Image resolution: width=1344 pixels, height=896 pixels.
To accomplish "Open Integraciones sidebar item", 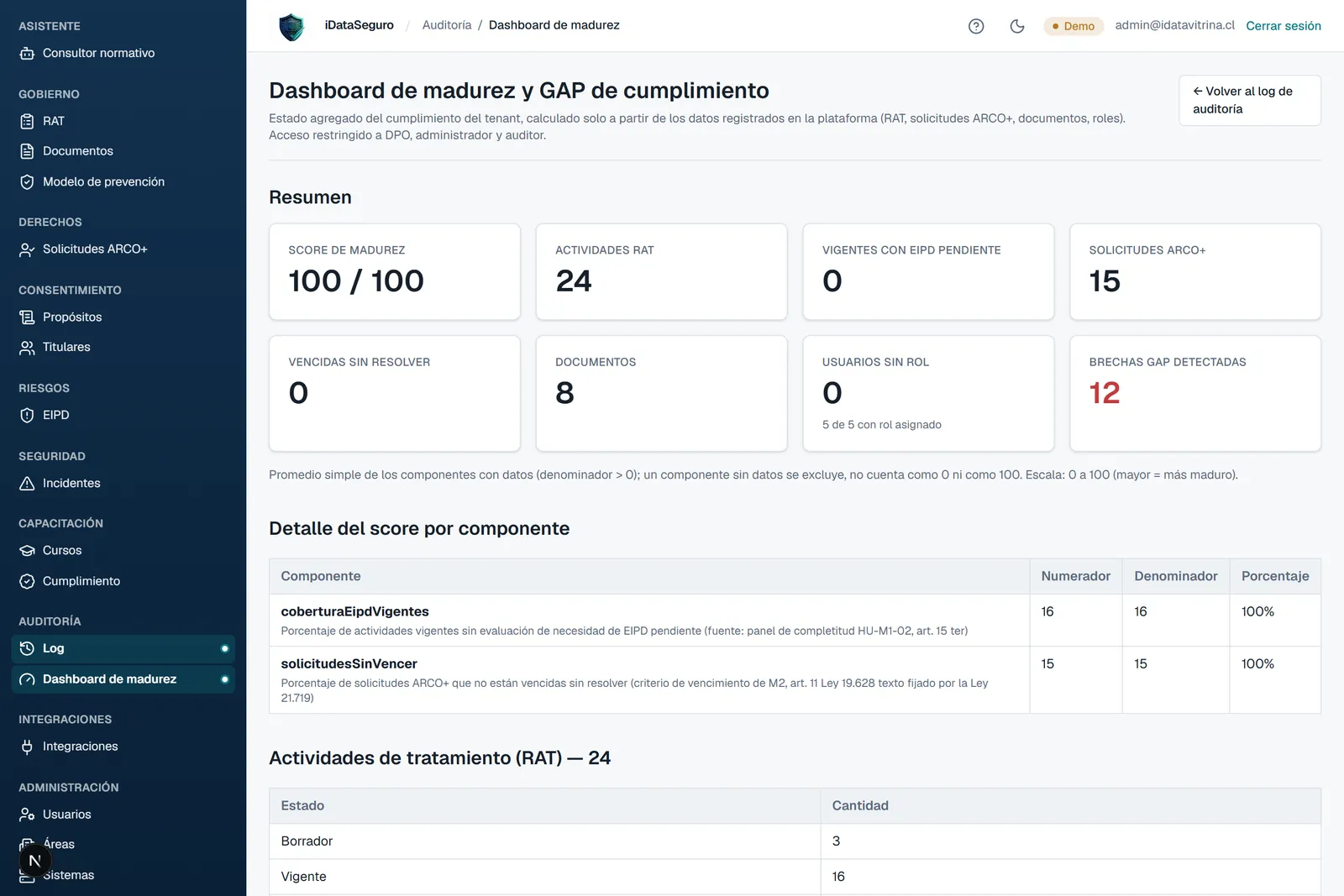I will tap(123, 747).
